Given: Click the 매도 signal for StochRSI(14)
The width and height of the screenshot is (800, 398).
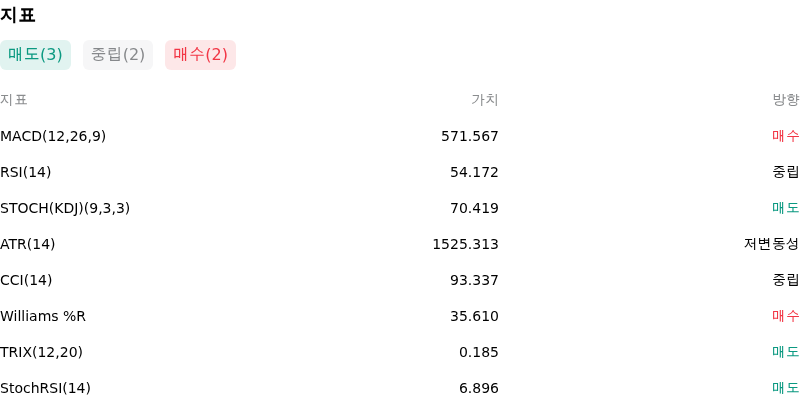Looking at the screenshot, I should 786,388.
